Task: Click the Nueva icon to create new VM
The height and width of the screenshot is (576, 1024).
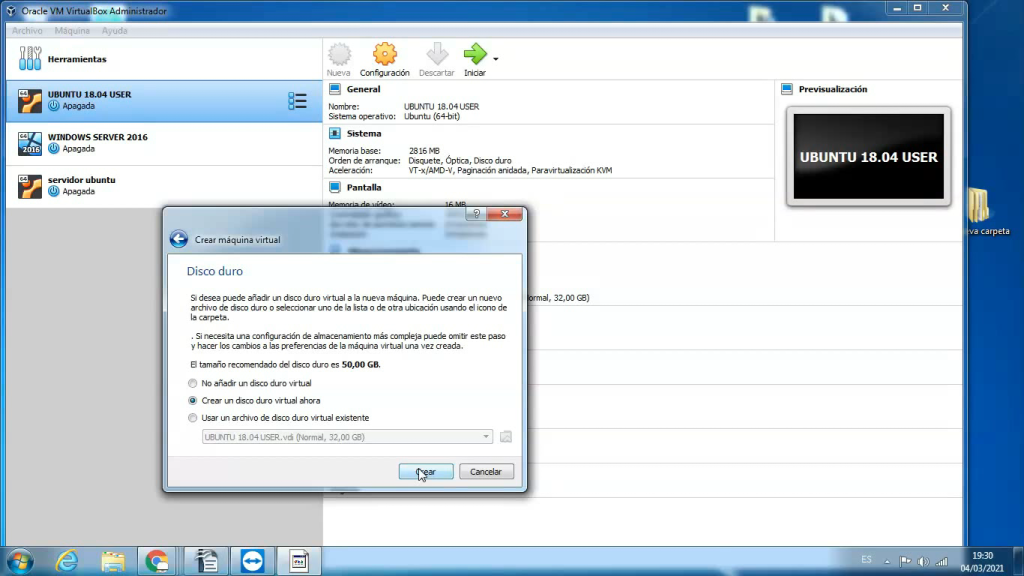Action: [x=340, y=57]
